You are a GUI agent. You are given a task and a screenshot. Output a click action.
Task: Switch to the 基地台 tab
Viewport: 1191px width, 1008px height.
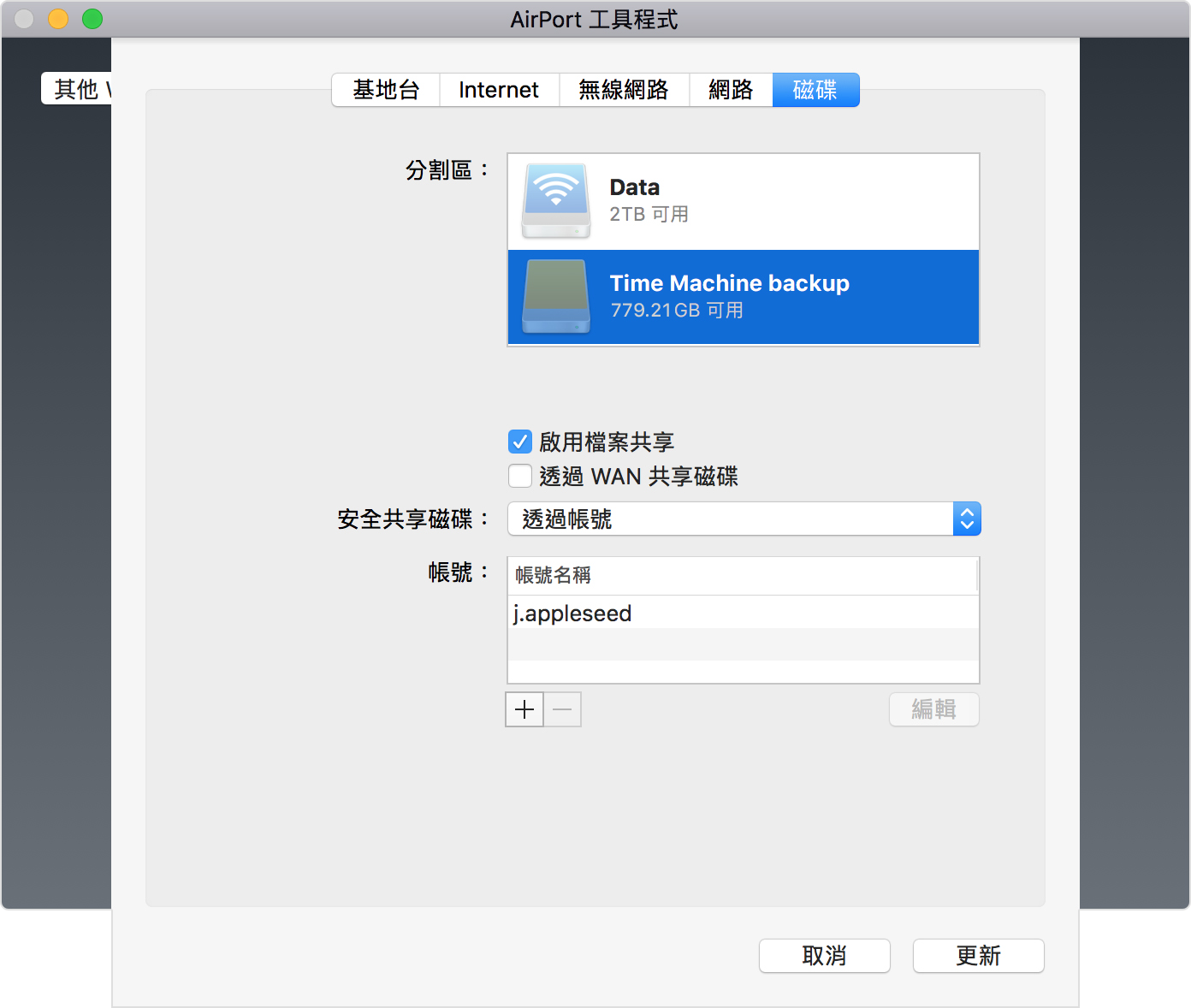tap(386, 90)
